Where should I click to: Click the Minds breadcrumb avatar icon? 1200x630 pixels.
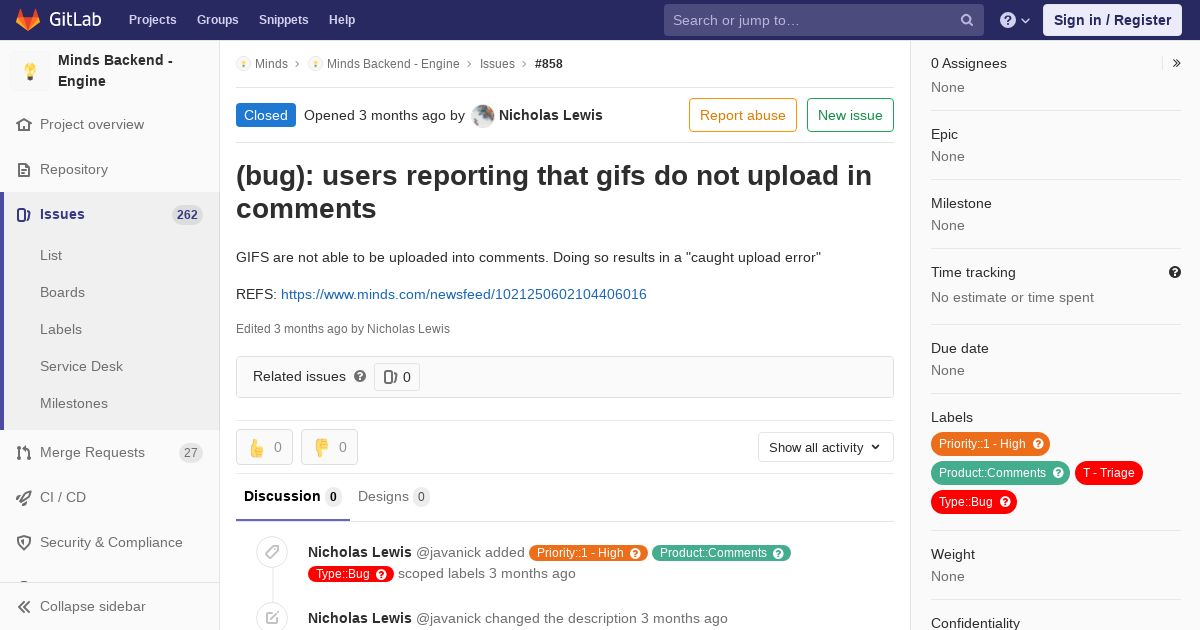pyautogui.click(x=243, y=64)
